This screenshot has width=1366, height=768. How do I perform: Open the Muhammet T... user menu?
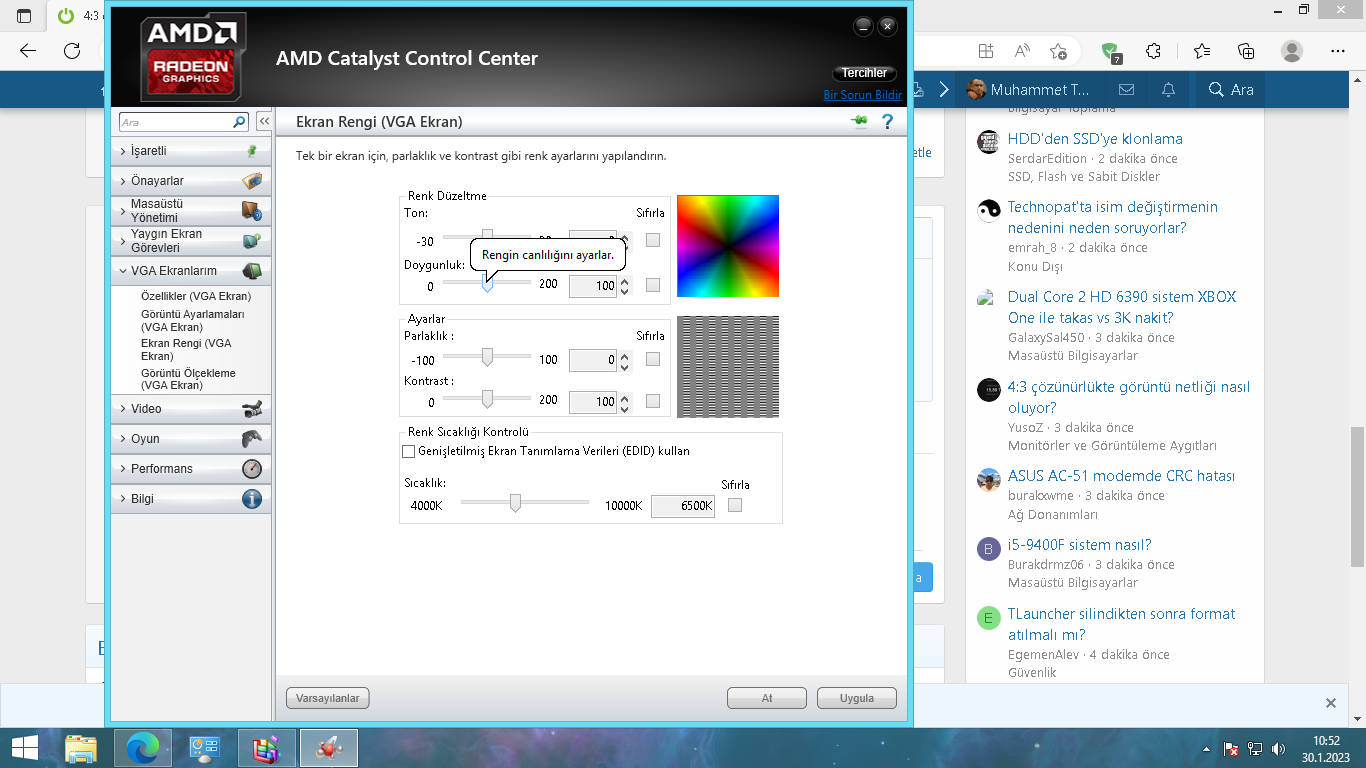(x=1028, y=90)
